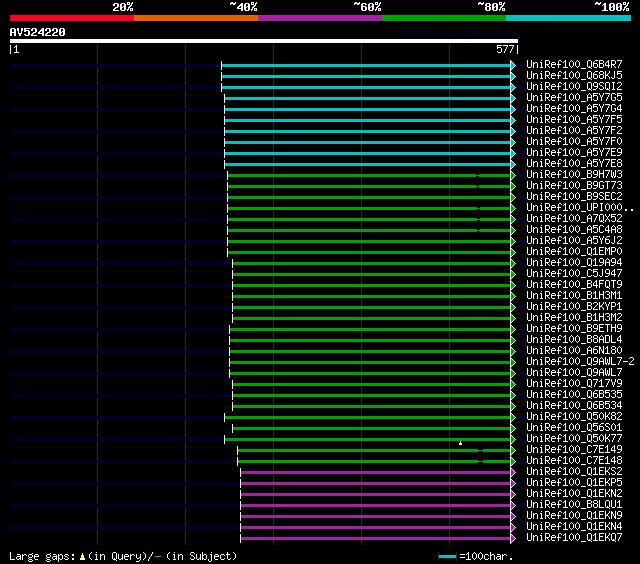Select the UniRef100_Q50K82 label
The width and height of the screenshot is (640, 564).
[x=574, y=417]
